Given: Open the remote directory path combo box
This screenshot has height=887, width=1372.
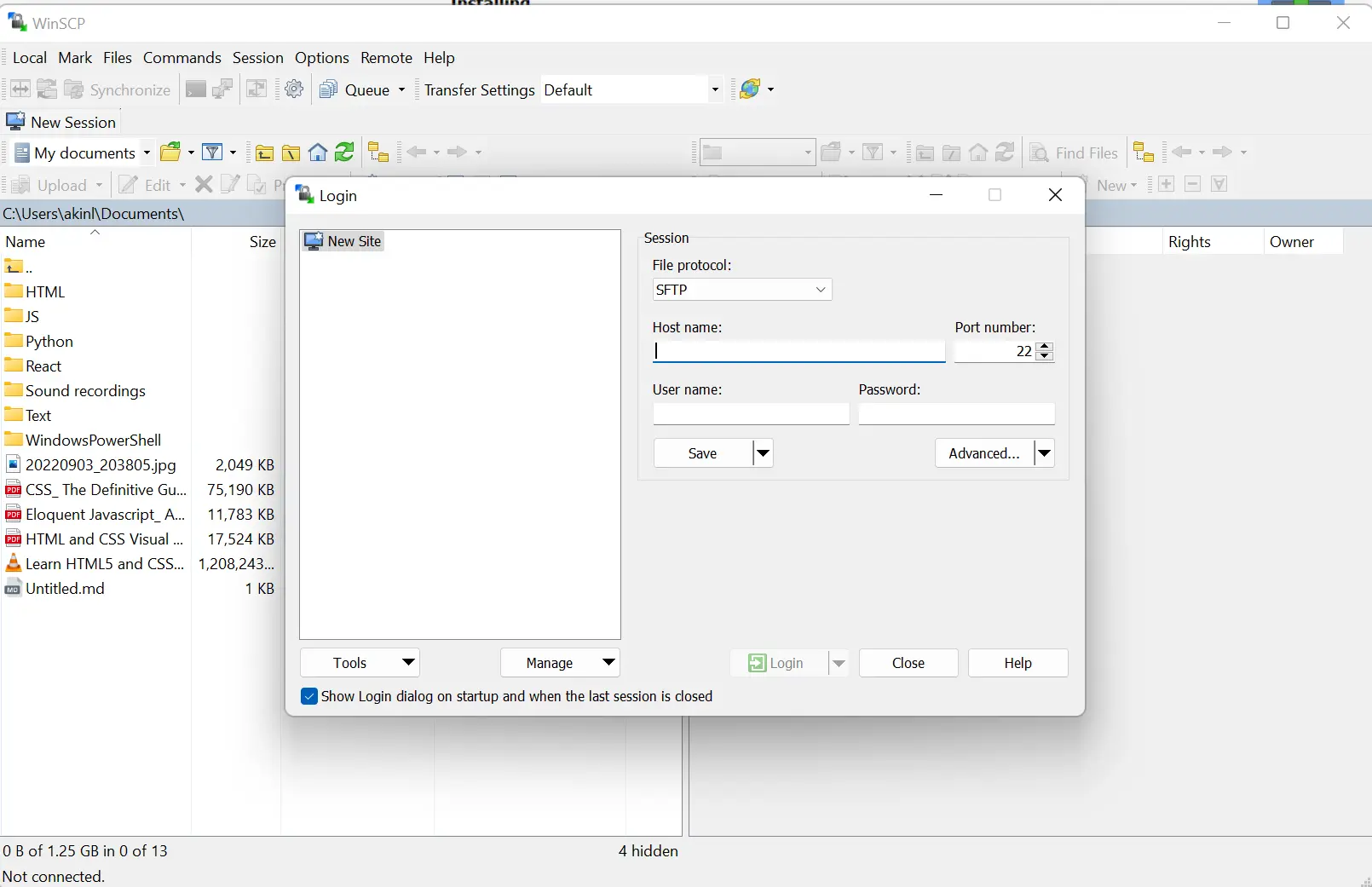Looking at the screenshot, I should click(757, 153).
